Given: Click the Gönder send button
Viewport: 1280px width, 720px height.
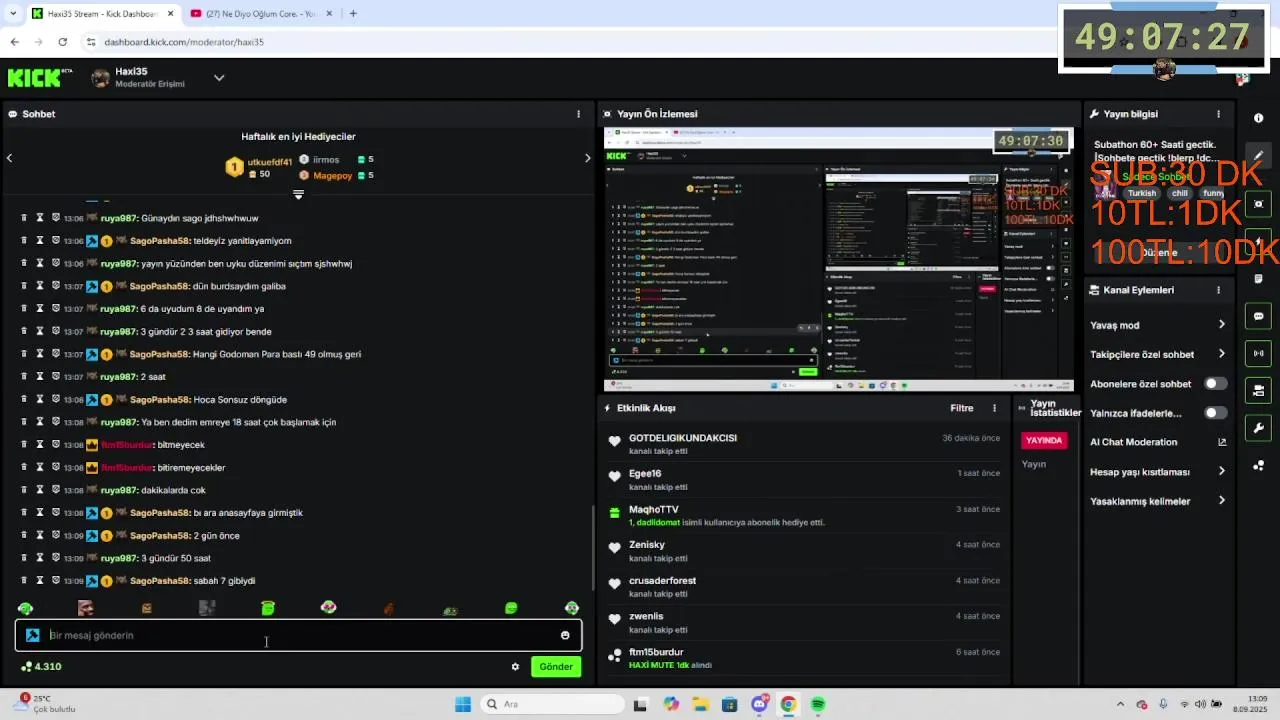Looking at the screenshot, I should pyautogui.click(x=556, y=667).
